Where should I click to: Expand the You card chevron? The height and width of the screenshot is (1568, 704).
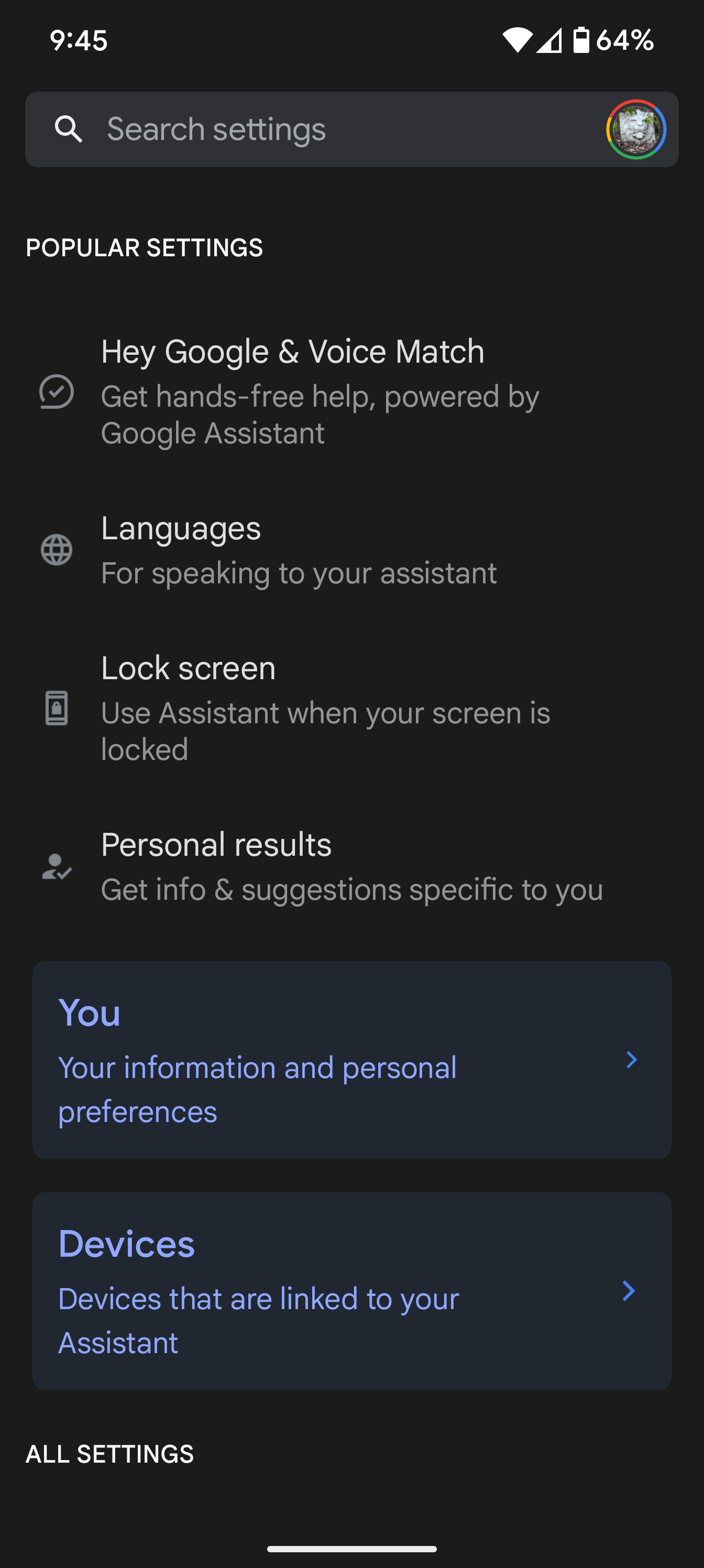pos(632,1060)
